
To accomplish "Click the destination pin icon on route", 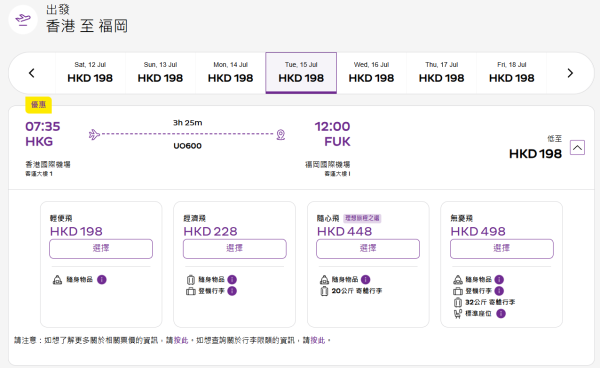I will click(x=281, y=135).
